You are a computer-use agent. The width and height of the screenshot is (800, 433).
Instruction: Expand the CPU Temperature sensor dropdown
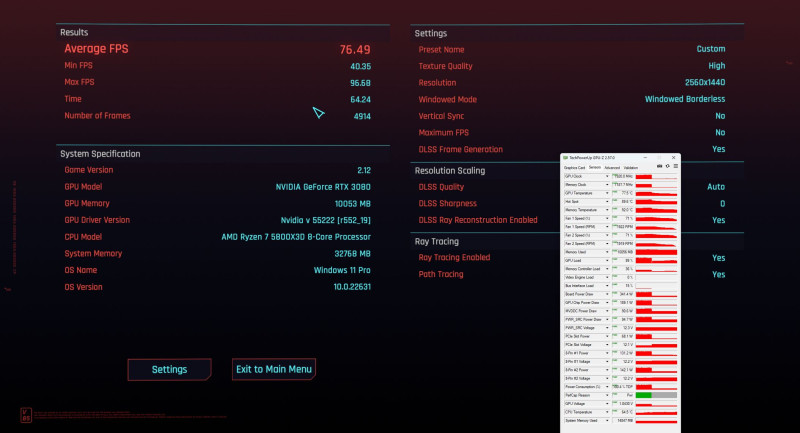(x=607, y=412)
